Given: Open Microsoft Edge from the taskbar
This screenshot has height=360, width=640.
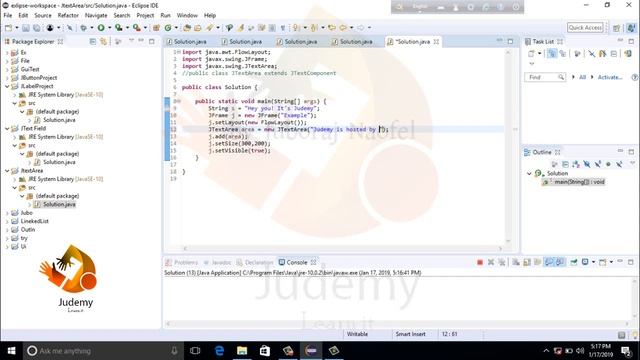Looking at the screenshot, I should tap(219, 351).
